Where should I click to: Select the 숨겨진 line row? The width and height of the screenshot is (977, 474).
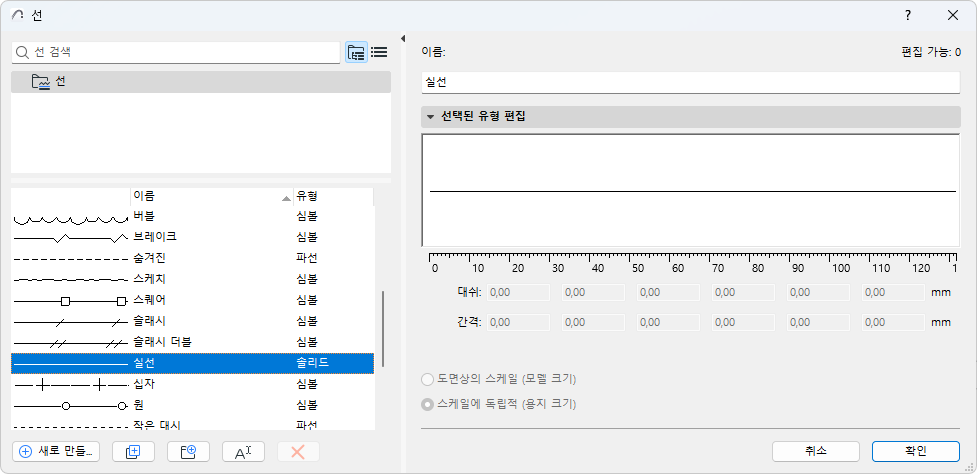[193, 258]
